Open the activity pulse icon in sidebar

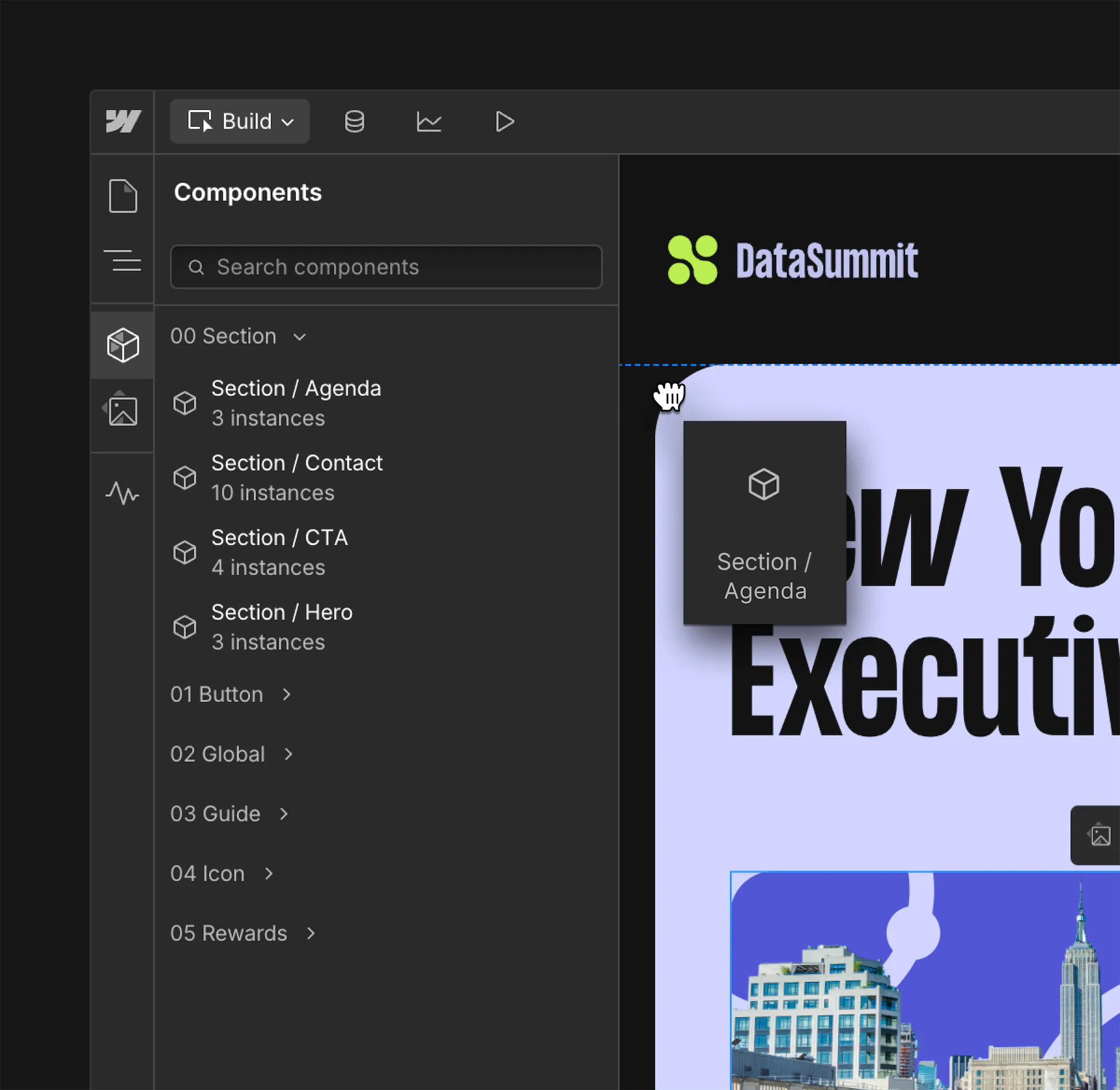pos(123,492)
